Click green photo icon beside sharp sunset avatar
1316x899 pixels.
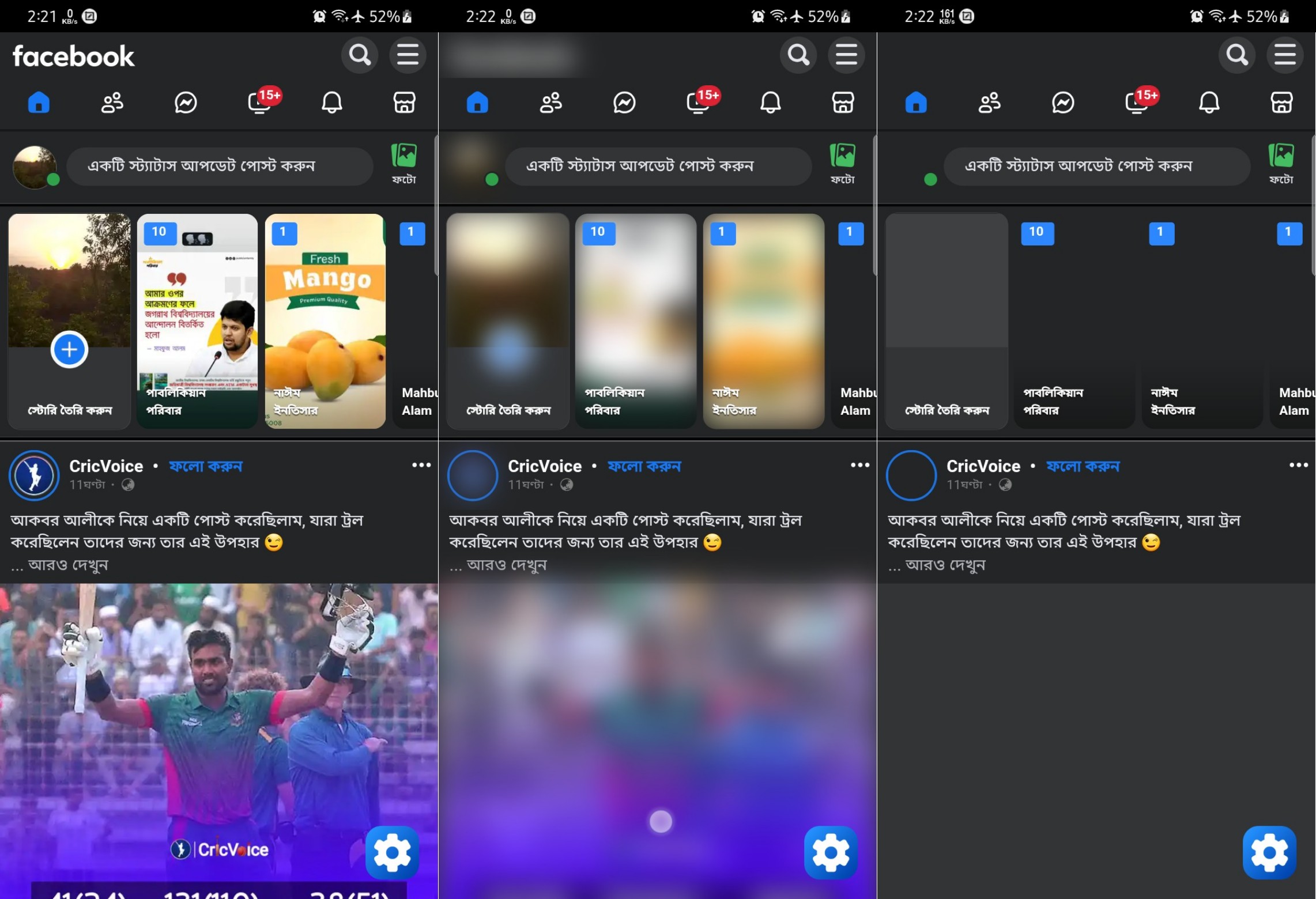[404, 157]
